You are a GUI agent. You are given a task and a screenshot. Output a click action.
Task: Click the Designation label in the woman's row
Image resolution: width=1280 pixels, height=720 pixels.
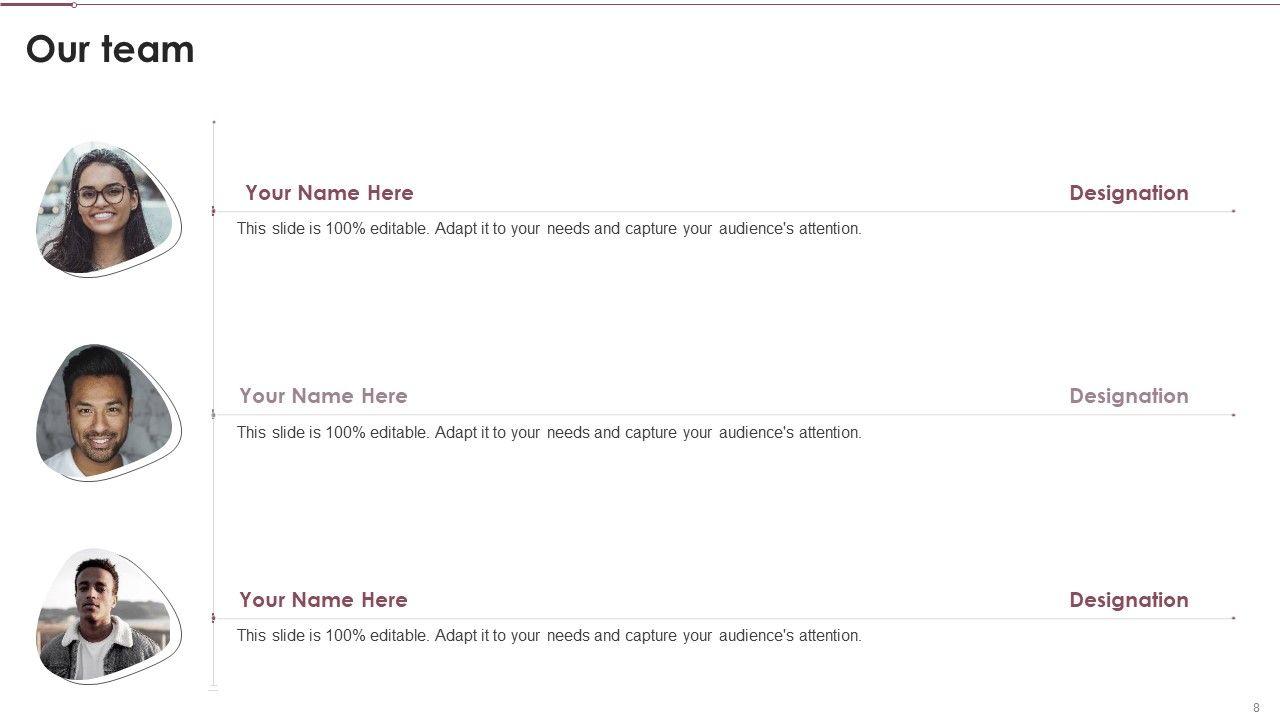(1128, 193)
